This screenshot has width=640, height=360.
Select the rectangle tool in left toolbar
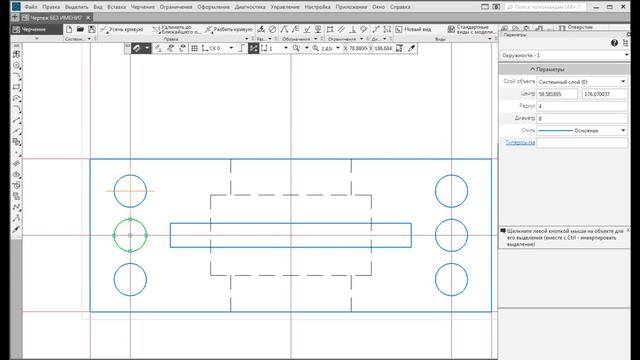(x=16, y=87)
